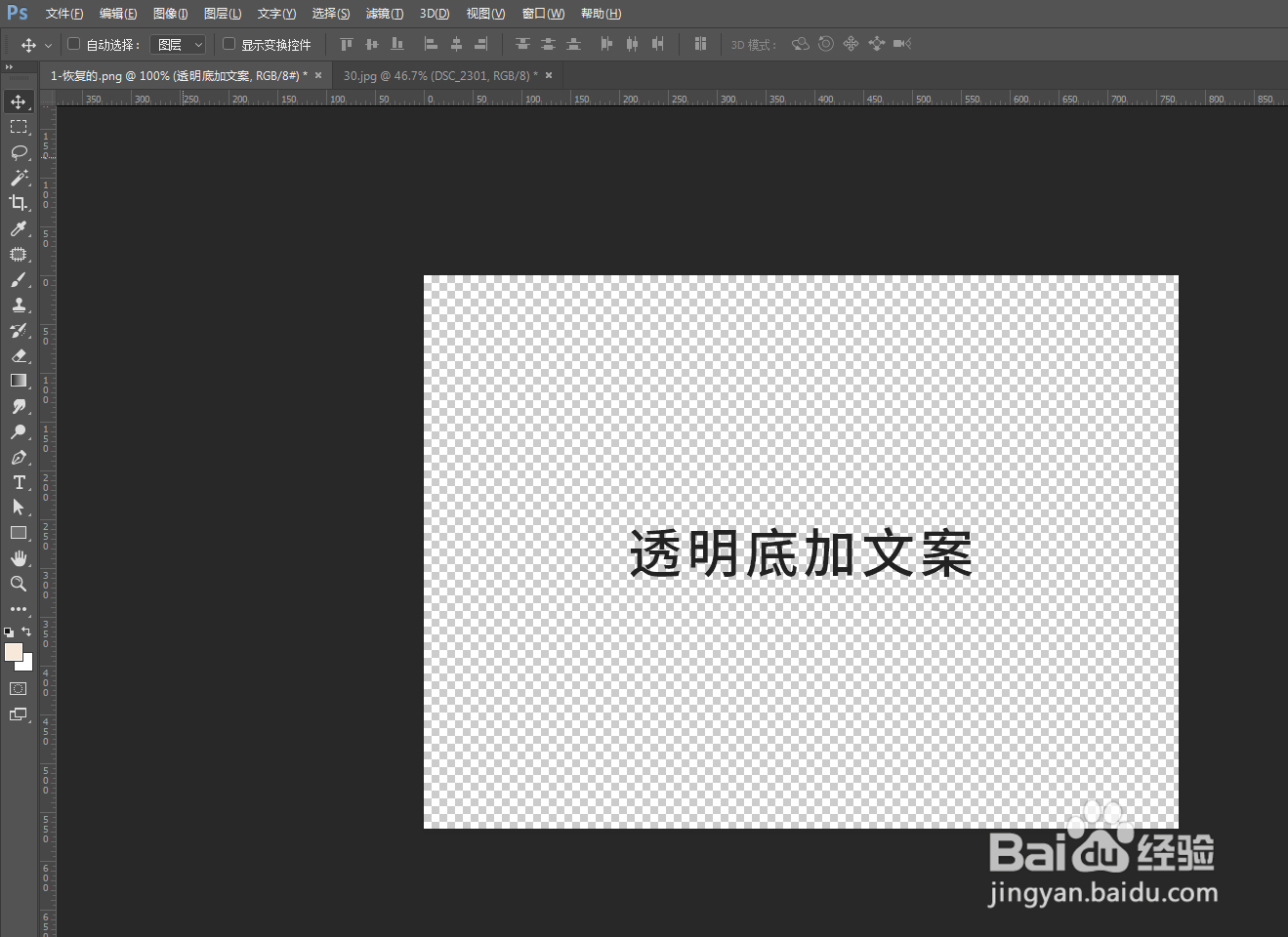Open the 文字(Y) menu
The height and width of the screenshot is (937, 1288).
click(x=276, y=14)
